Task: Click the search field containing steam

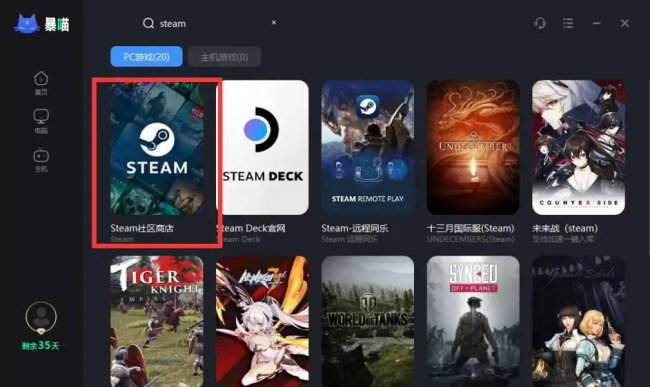Action: tap(209, 23)
